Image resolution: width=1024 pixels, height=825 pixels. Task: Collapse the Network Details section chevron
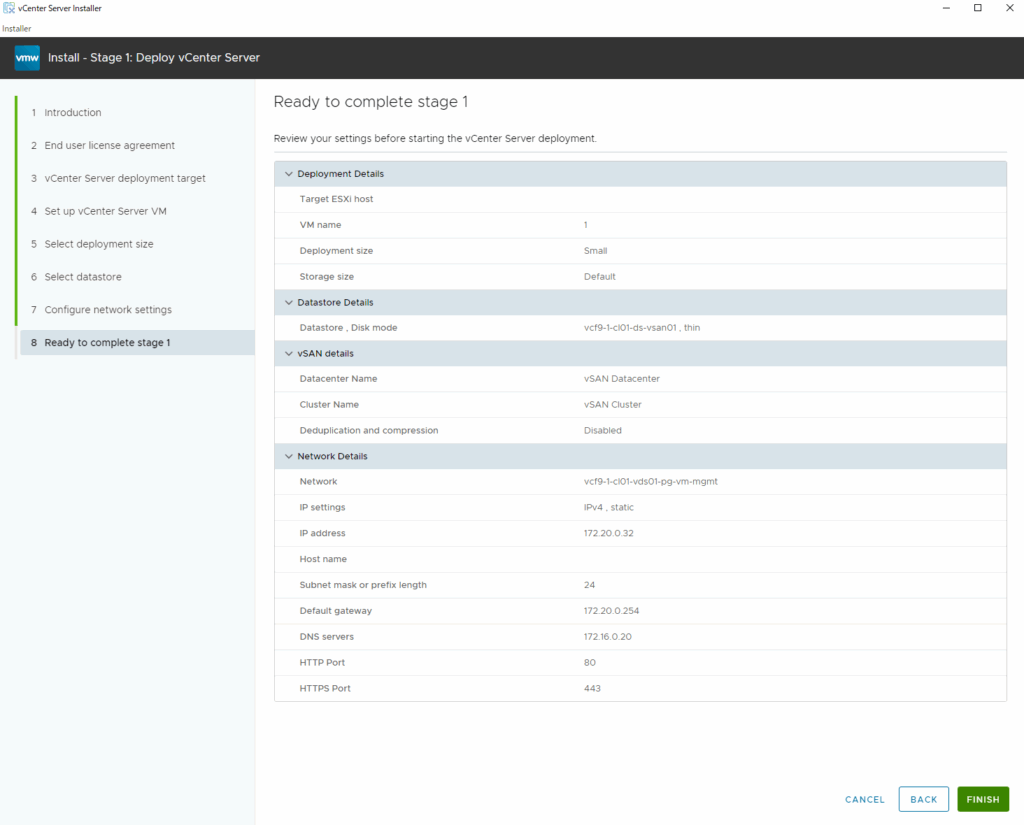pyautogui.click(x=289, y=456)
